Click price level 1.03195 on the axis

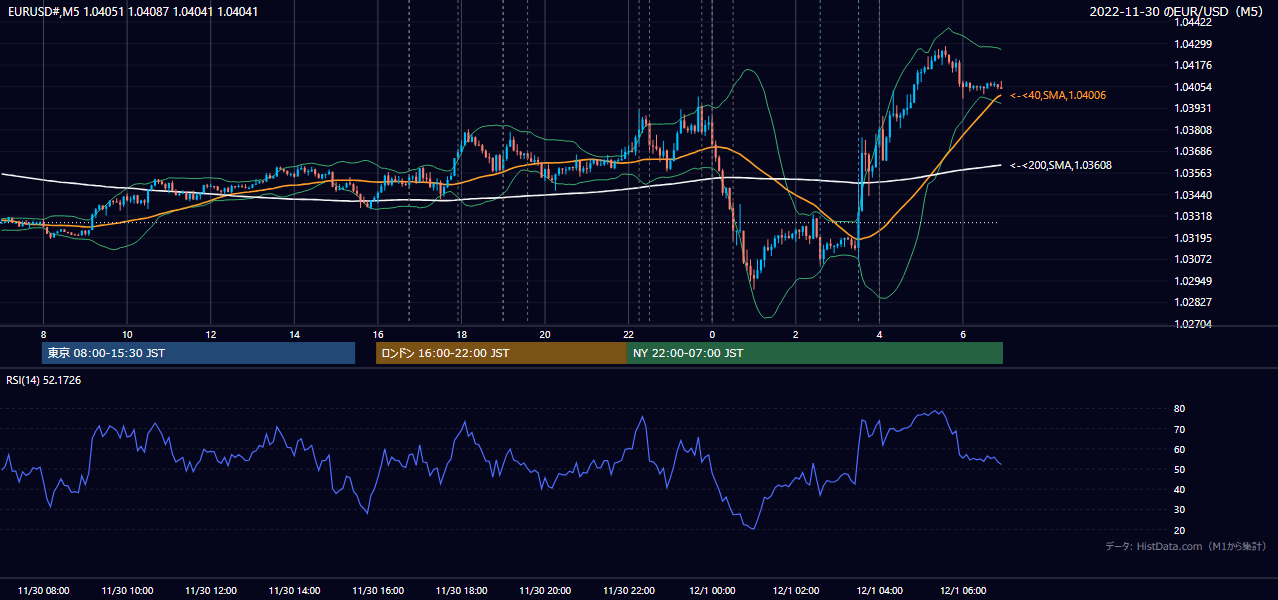click(x=1193, y=238)
